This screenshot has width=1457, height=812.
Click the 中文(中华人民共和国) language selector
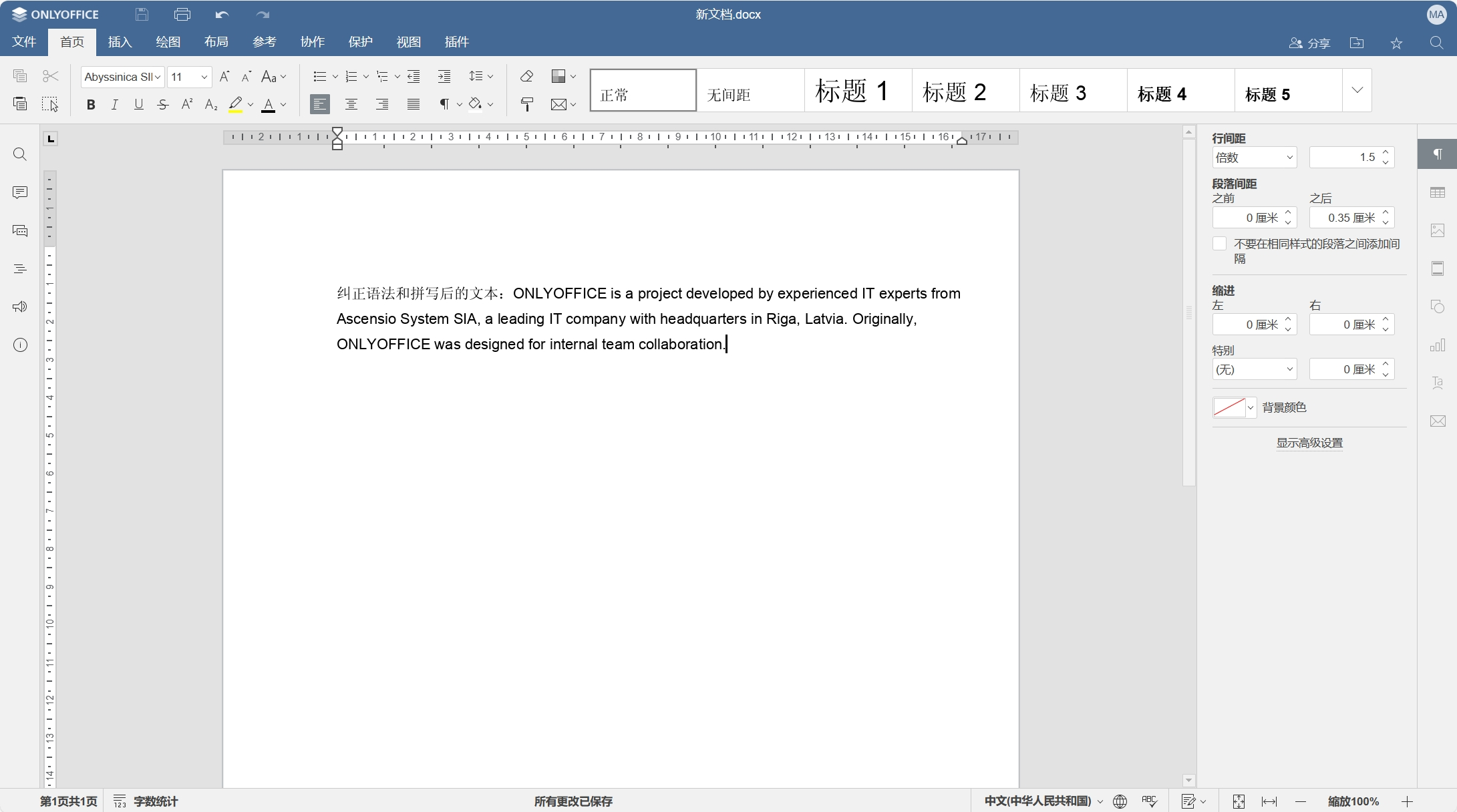coord(1043,801)
